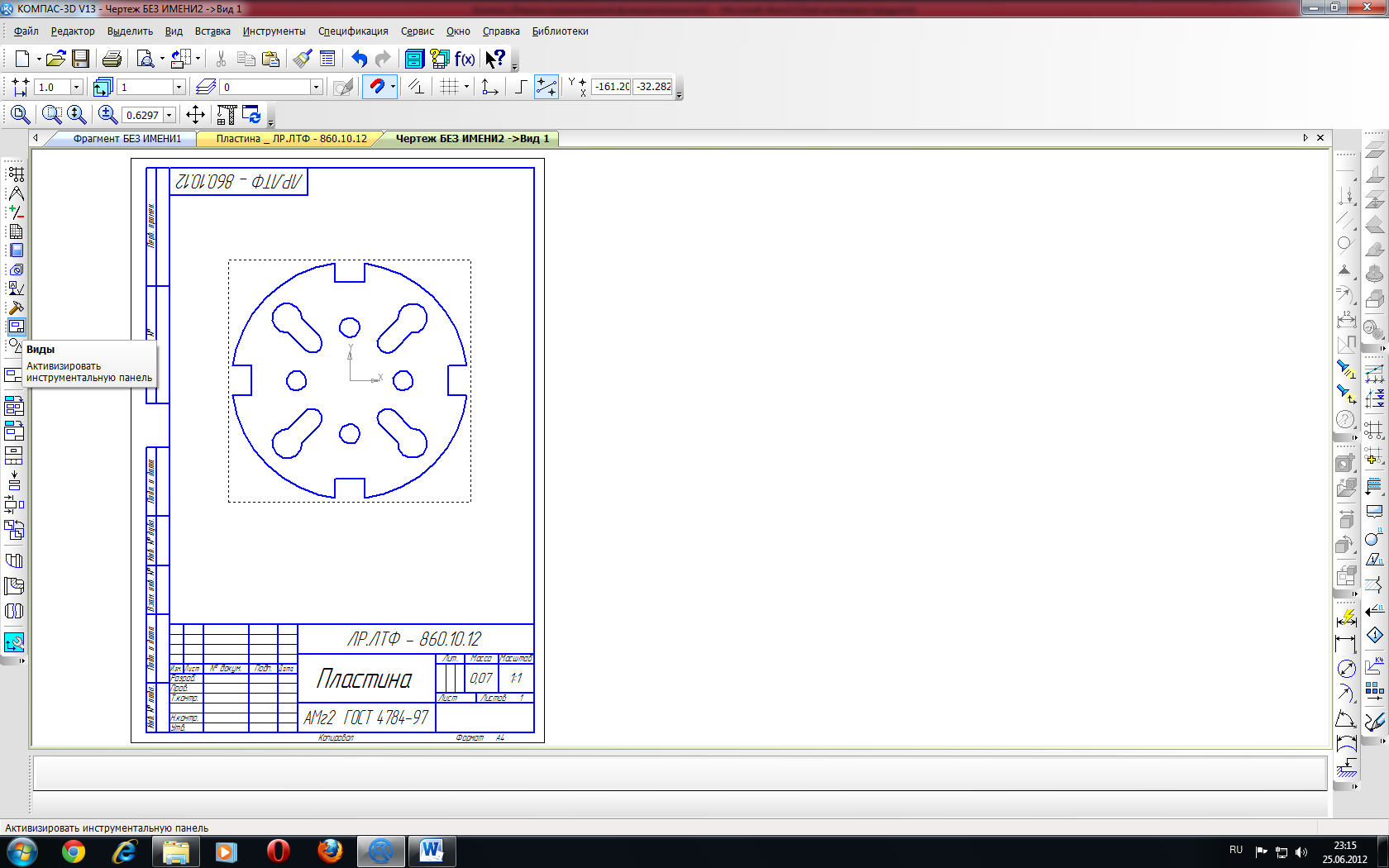Create a new document with New icon

pos(22,59)
